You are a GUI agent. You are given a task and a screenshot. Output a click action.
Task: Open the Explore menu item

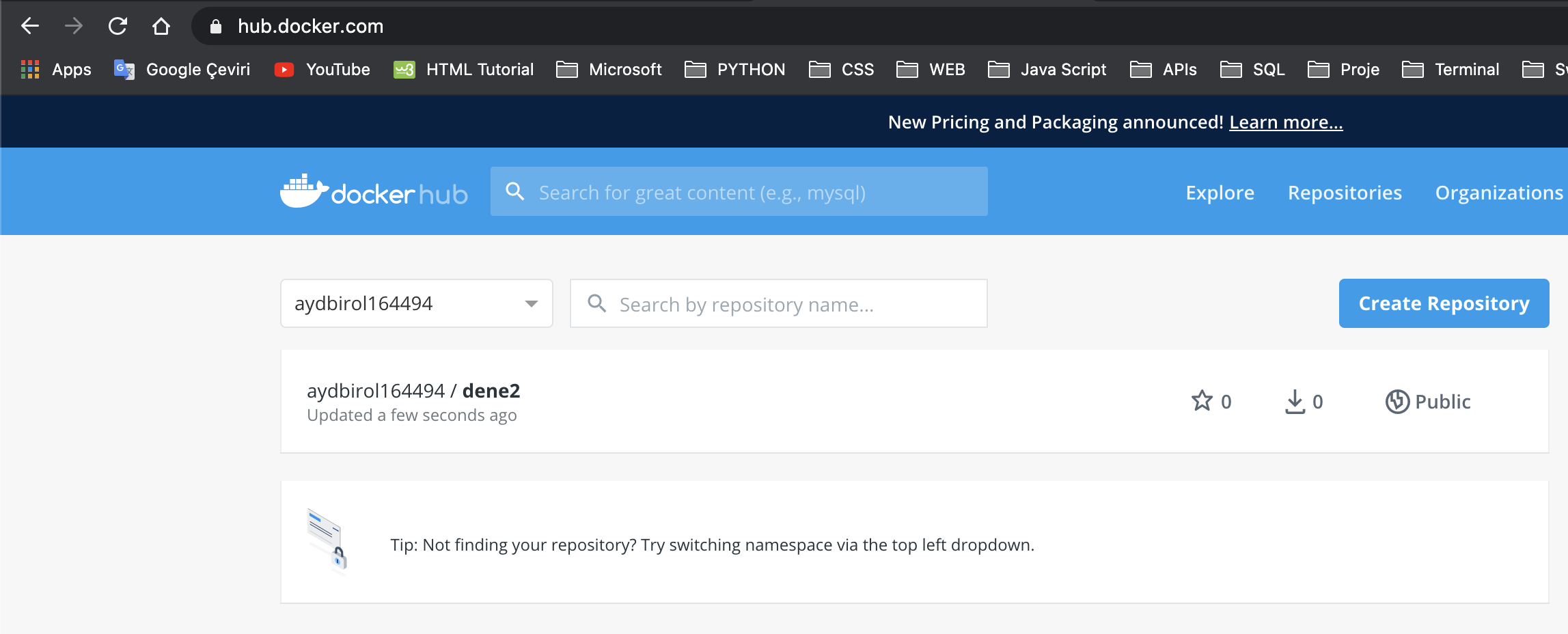coord(1220,193)
